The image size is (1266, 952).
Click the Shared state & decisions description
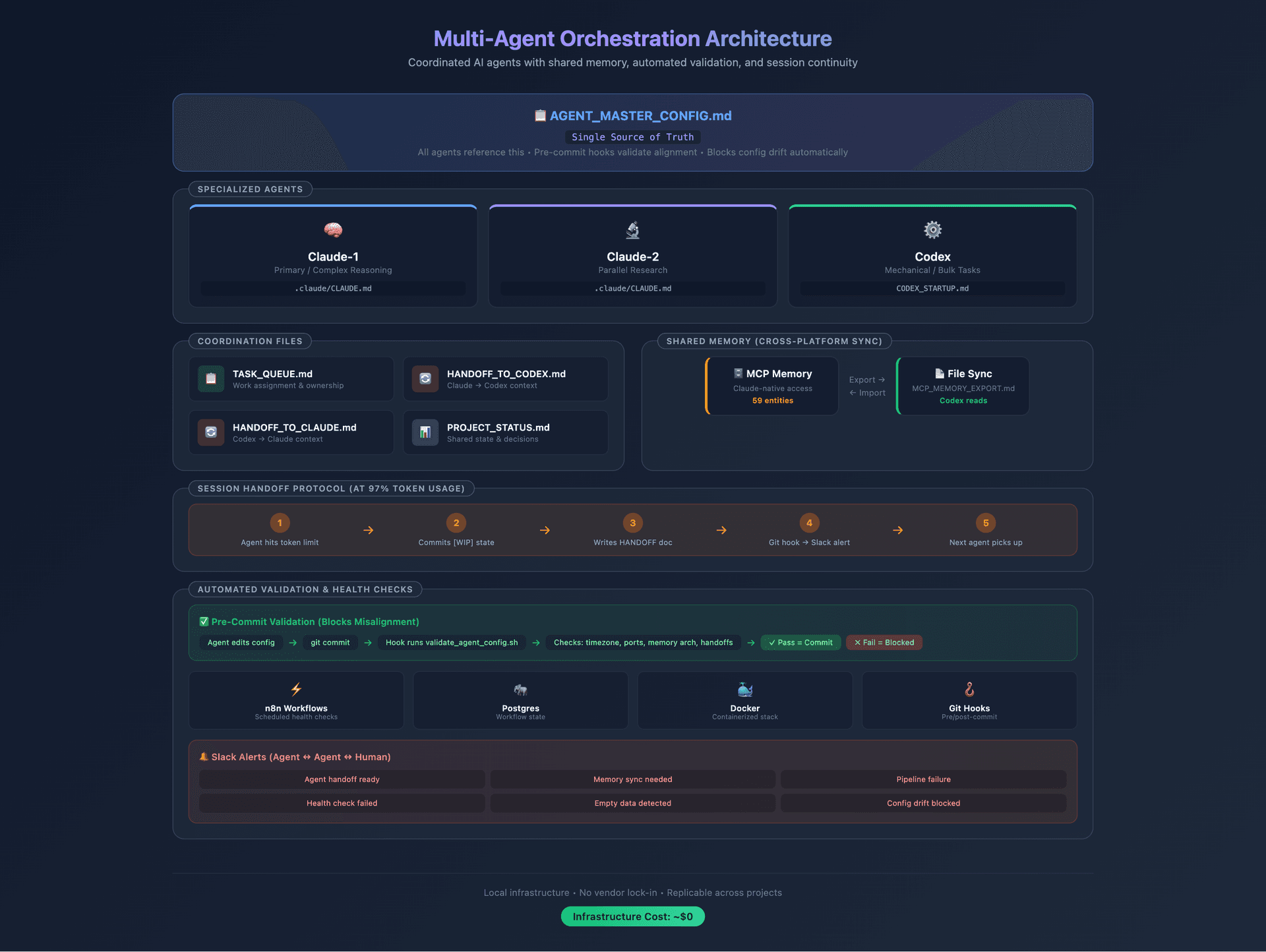point(493,439)
